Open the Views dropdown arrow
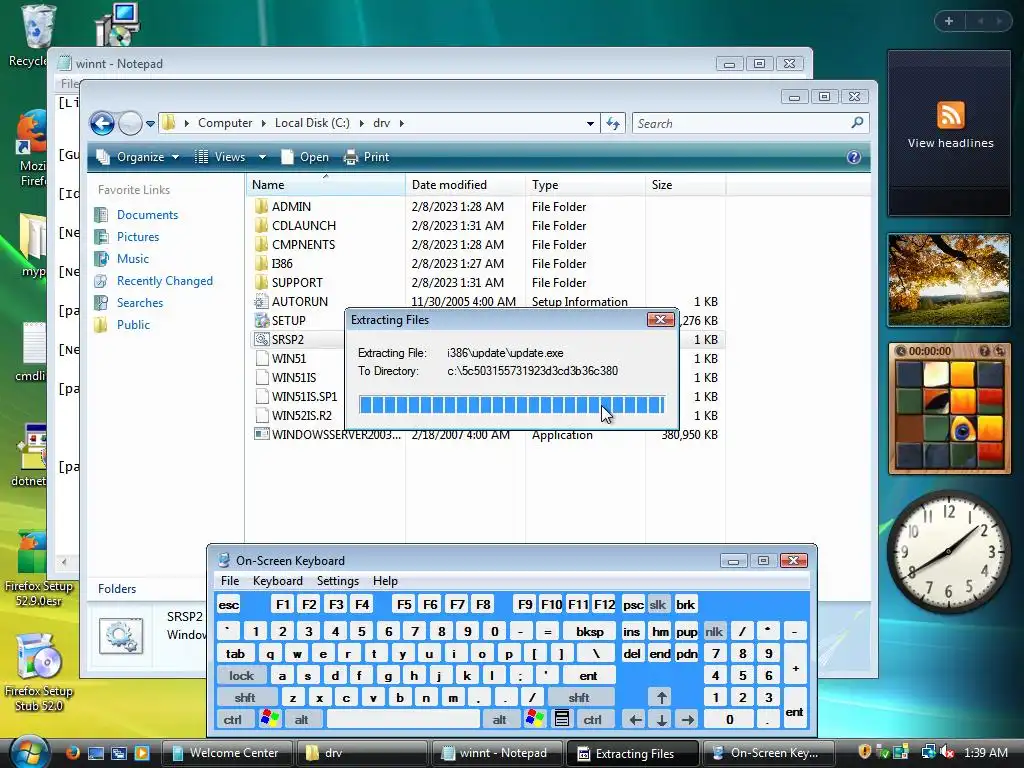This screenshot has height=768, width=1024. click(x=262, y=157)
